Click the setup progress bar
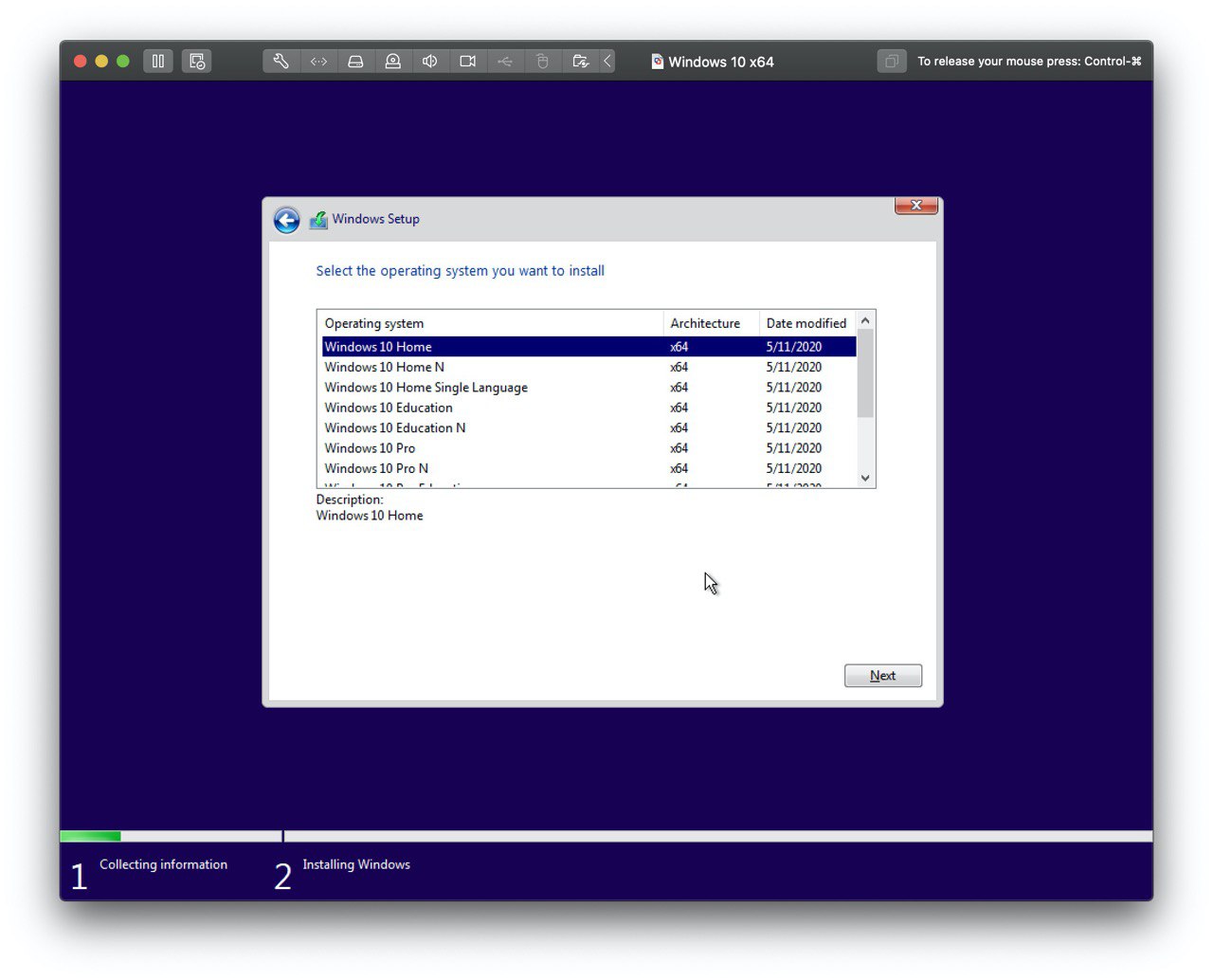The width and height of the screenshot is (1213, 980). click(x=606, y=836)
